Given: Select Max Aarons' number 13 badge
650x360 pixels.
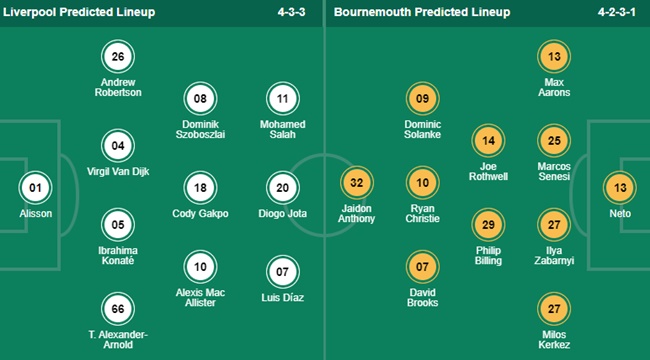Looking at the screenshot, I should pos(554,56).
